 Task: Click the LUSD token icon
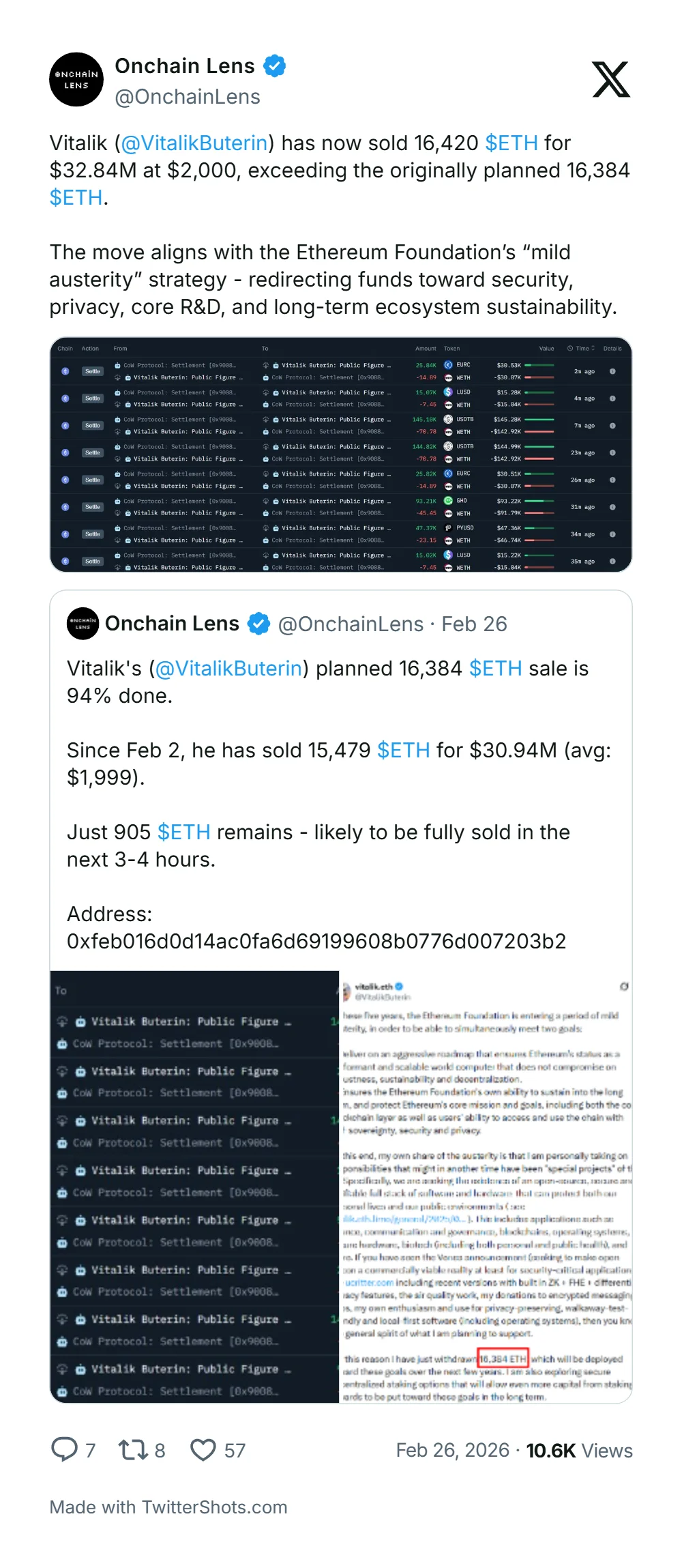point(447,392)
